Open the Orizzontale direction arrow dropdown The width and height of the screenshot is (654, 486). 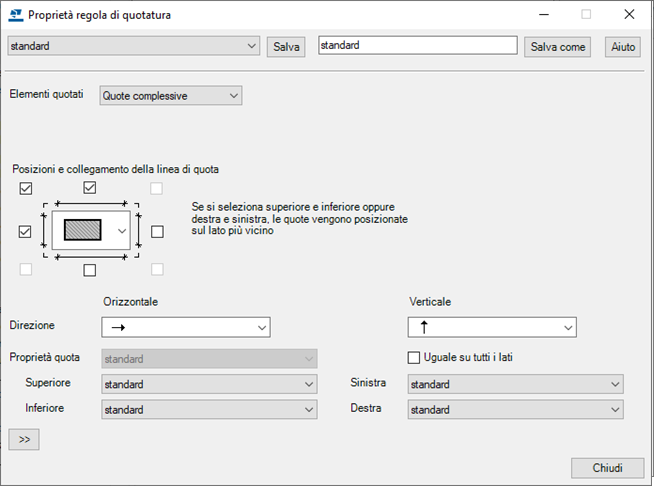pos(186,327)
